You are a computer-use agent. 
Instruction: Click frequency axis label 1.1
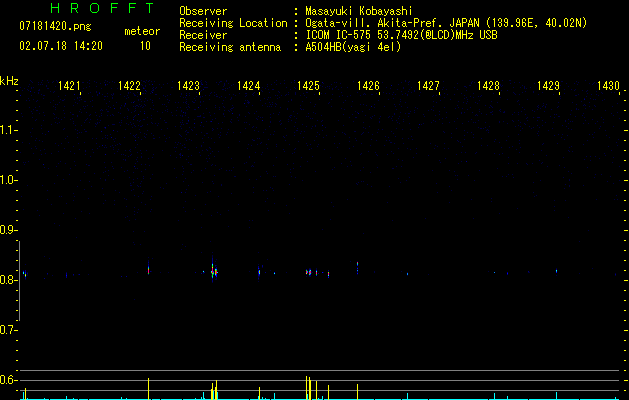(x=8, y=130)
